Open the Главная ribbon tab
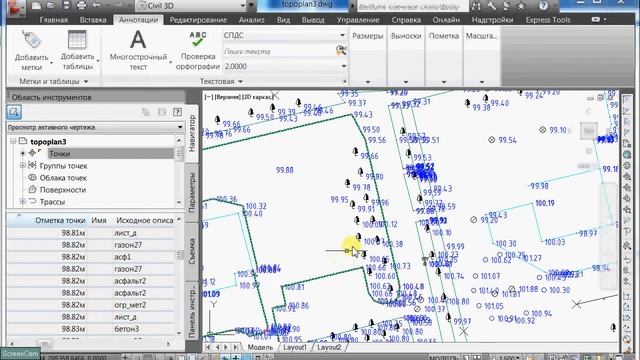Viewport: 640px width, 360px height. tap(53, 20)
